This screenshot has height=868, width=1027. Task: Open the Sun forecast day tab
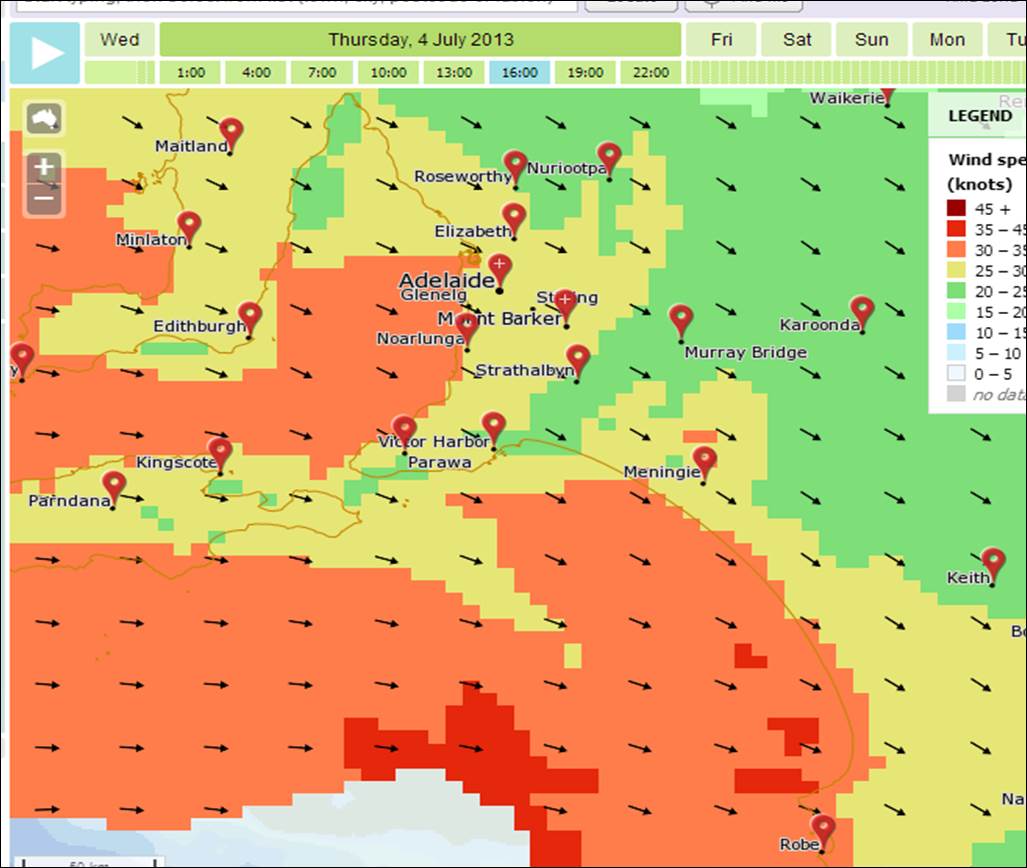click(x=871, y=40)
